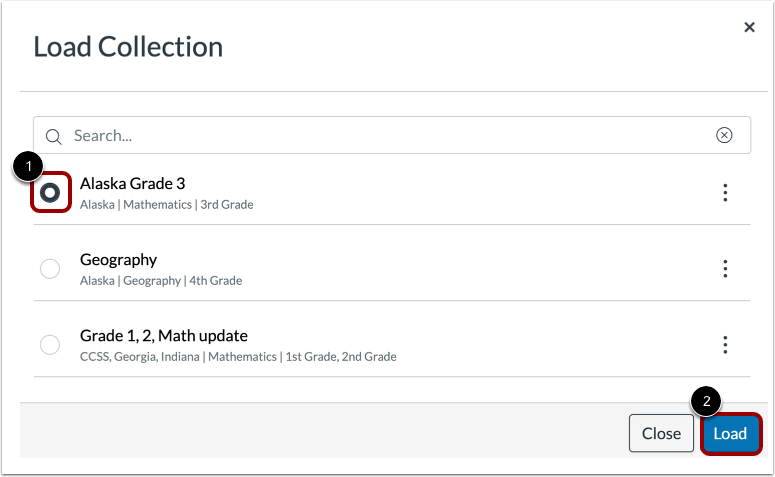Select the Geography radio button
Image resolution: width=775 pixels, height=477 pixels.
(x=50, y=268)
